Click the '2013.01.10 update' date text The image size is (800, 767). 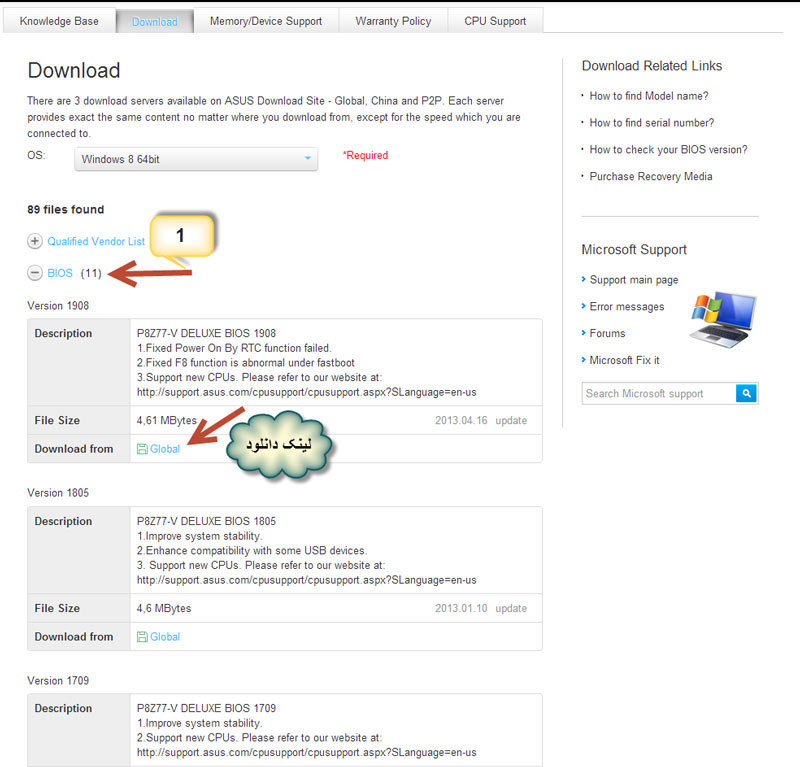pos(481,608)
